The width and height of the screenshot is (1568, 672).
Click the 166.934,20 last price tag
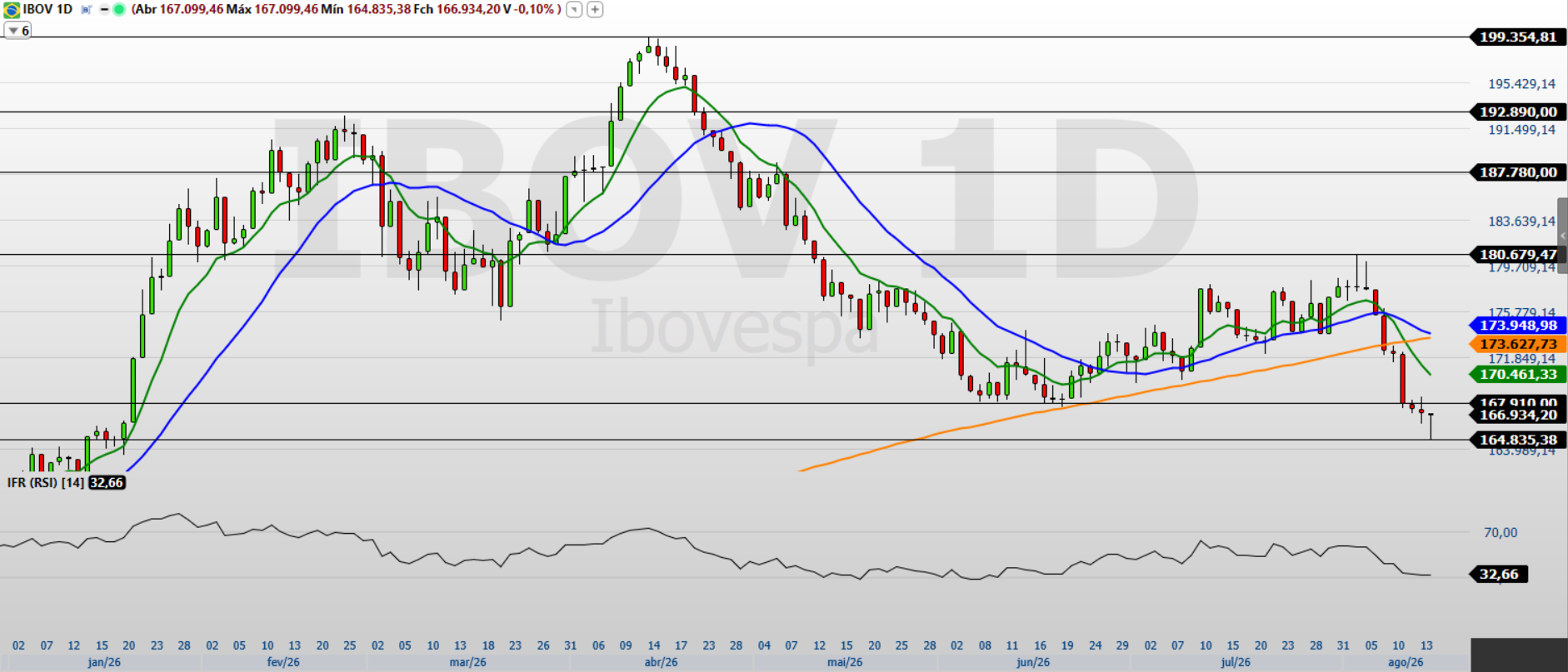(1517, 415)
